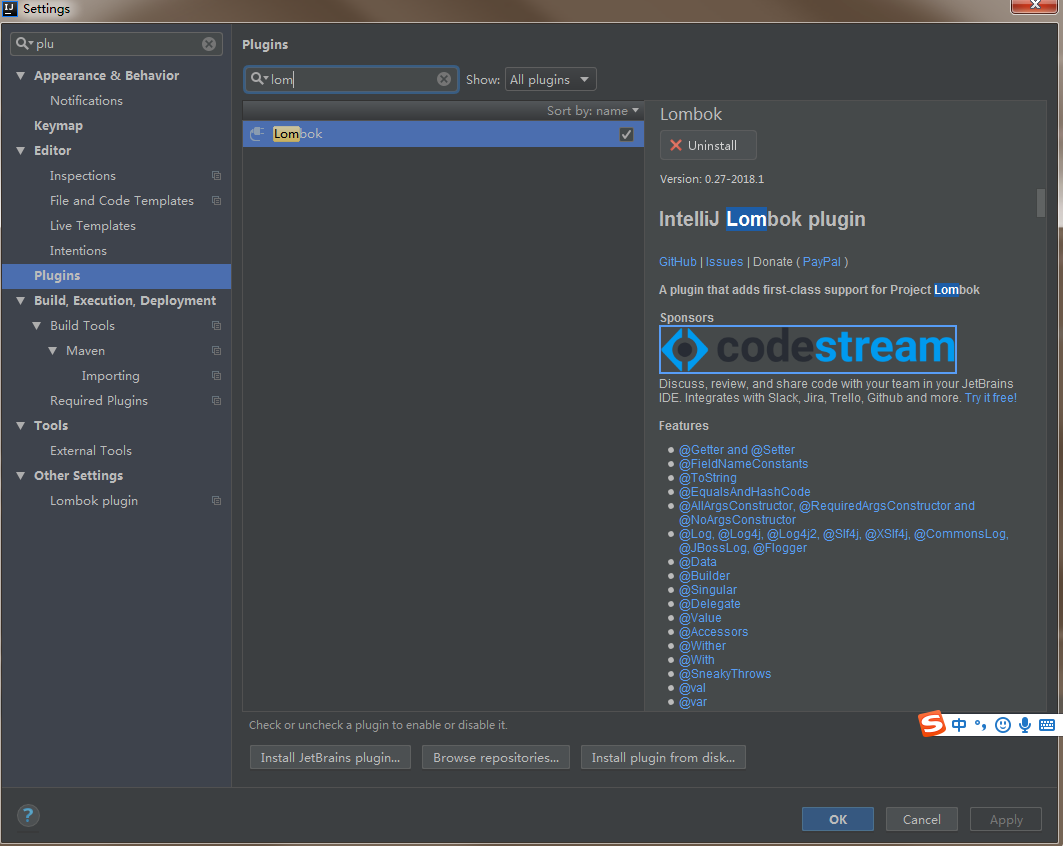Open the @SneakyThrows feature link
This screenshot has height=846, width=1063.
pyautogui.click(x=725, y=674)
